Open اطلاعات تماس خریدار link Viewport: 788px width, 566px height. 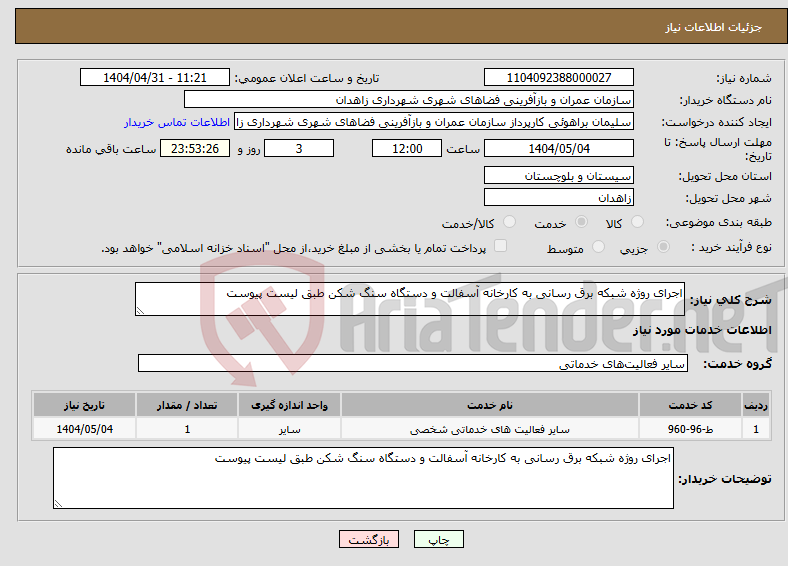tap(177, 122)
